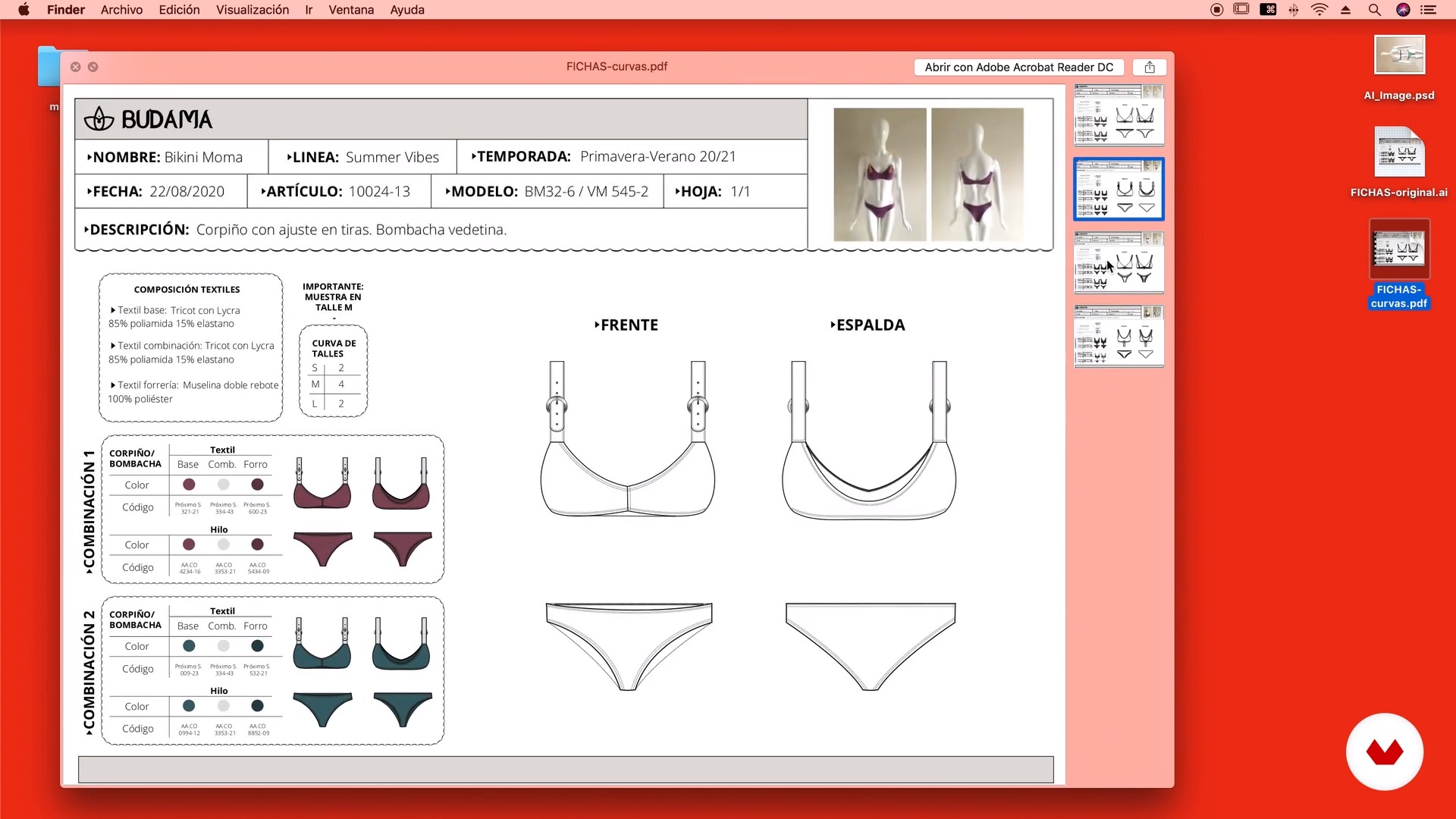Open Spotlight search magnifier
This screenshot has width=1456, height=819.
pyautogui.click(x=1374, y=10)
